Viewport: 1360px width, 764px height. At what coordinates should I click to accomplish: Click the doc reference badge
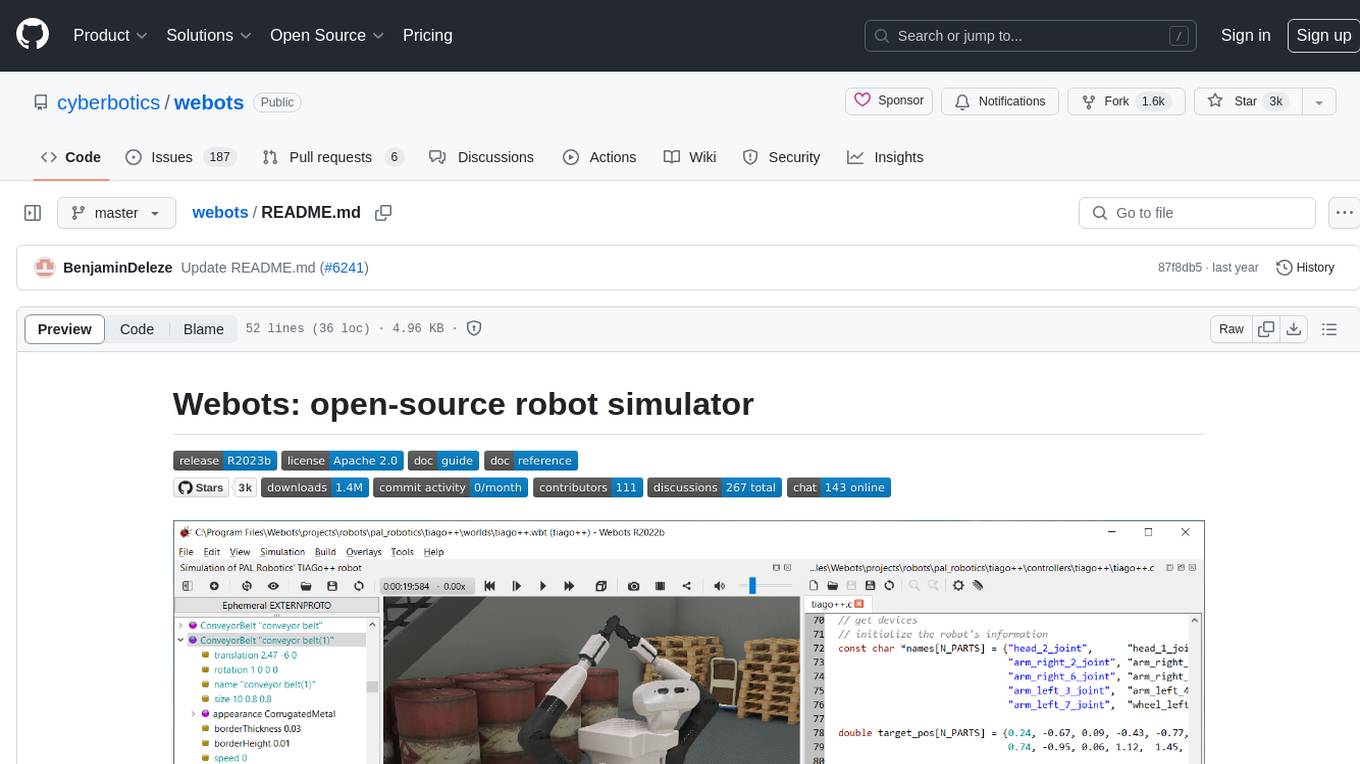pos(531,461)
